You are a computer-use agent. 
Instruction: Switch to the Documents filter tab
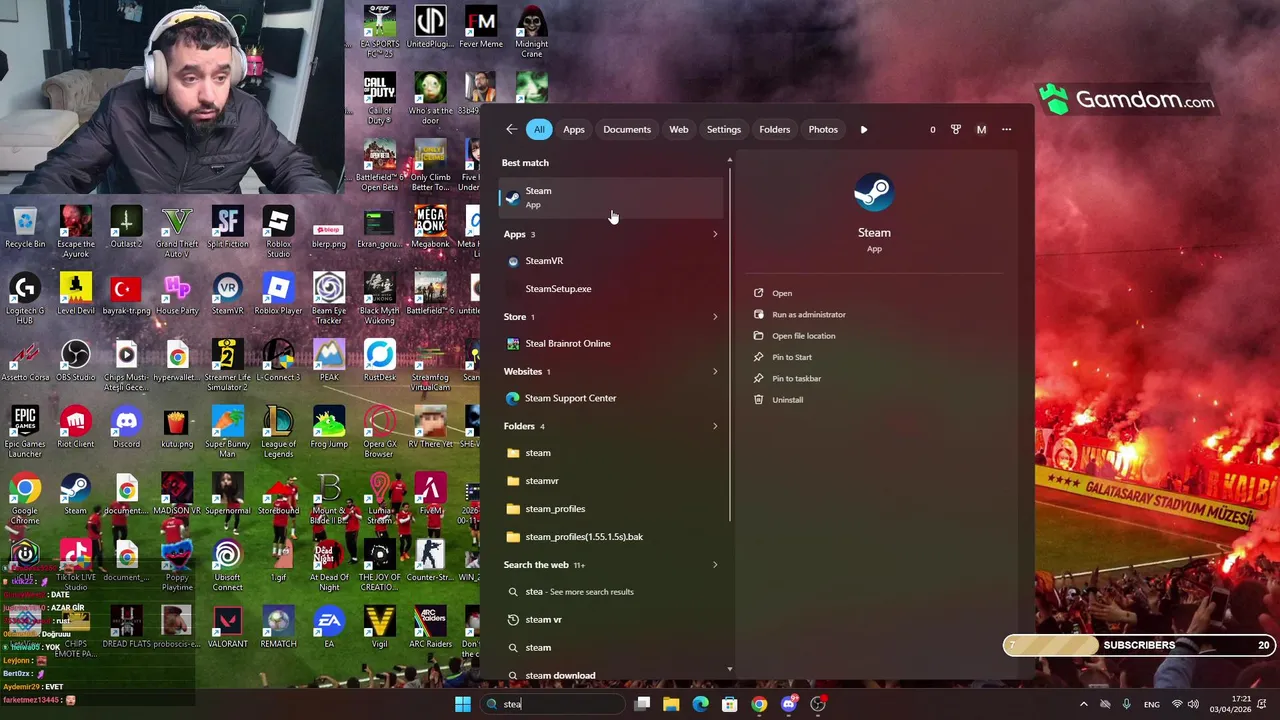pos(627,129)
